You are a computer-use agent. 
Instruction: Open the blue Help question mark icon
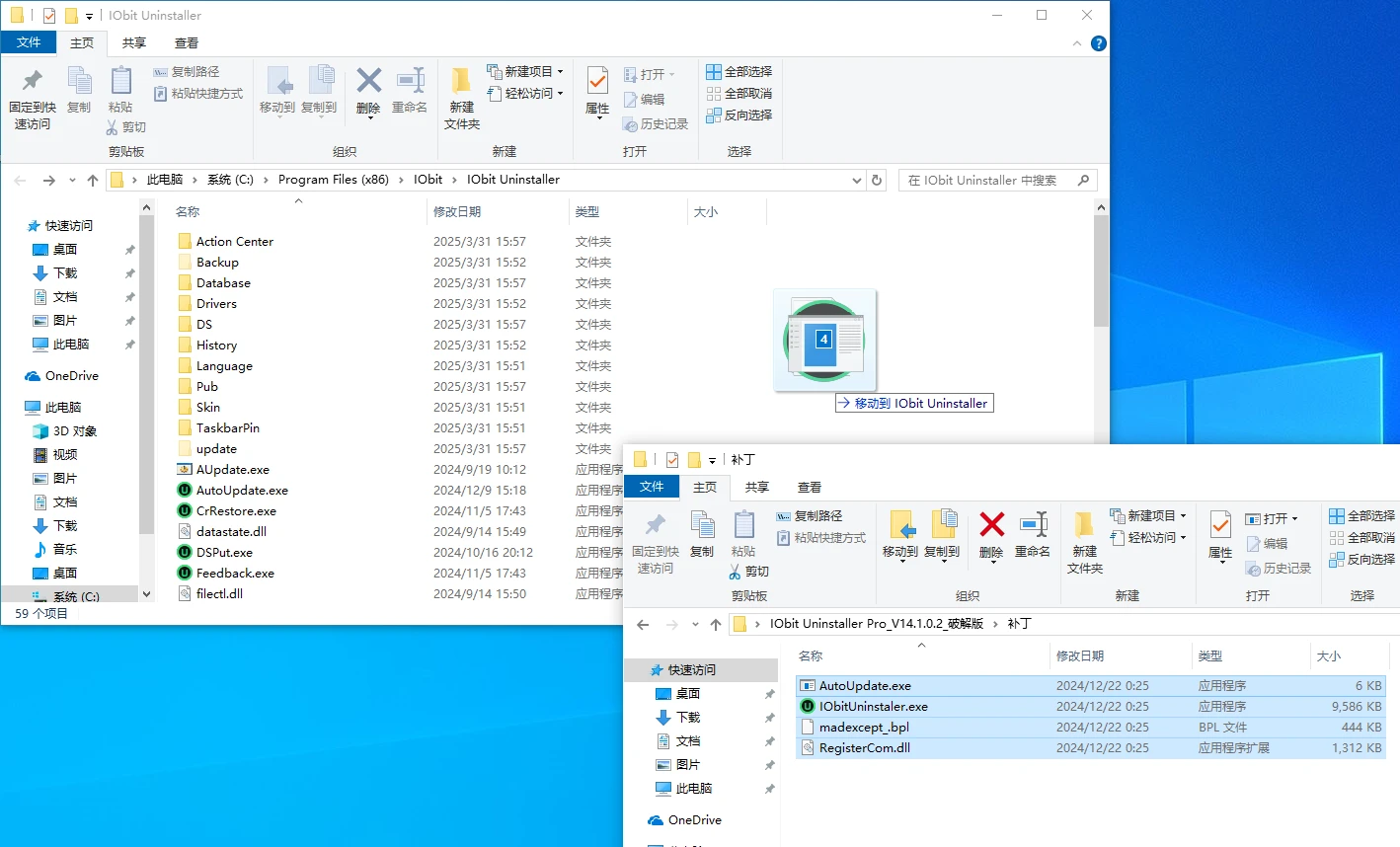1099,43
